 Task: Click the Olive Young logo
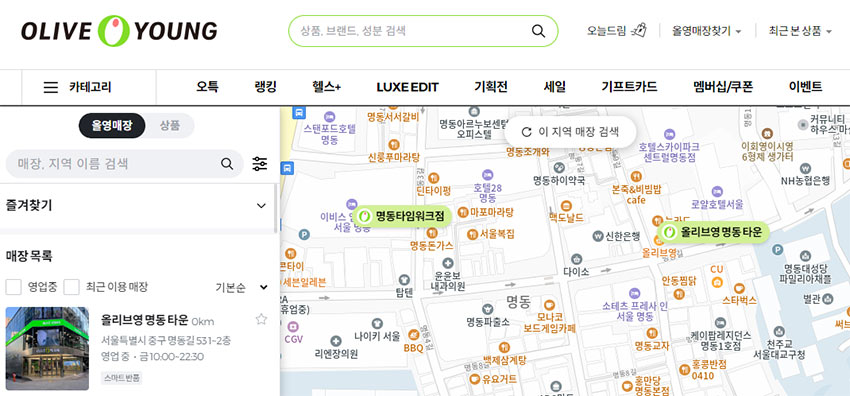[x=119, y=31]
